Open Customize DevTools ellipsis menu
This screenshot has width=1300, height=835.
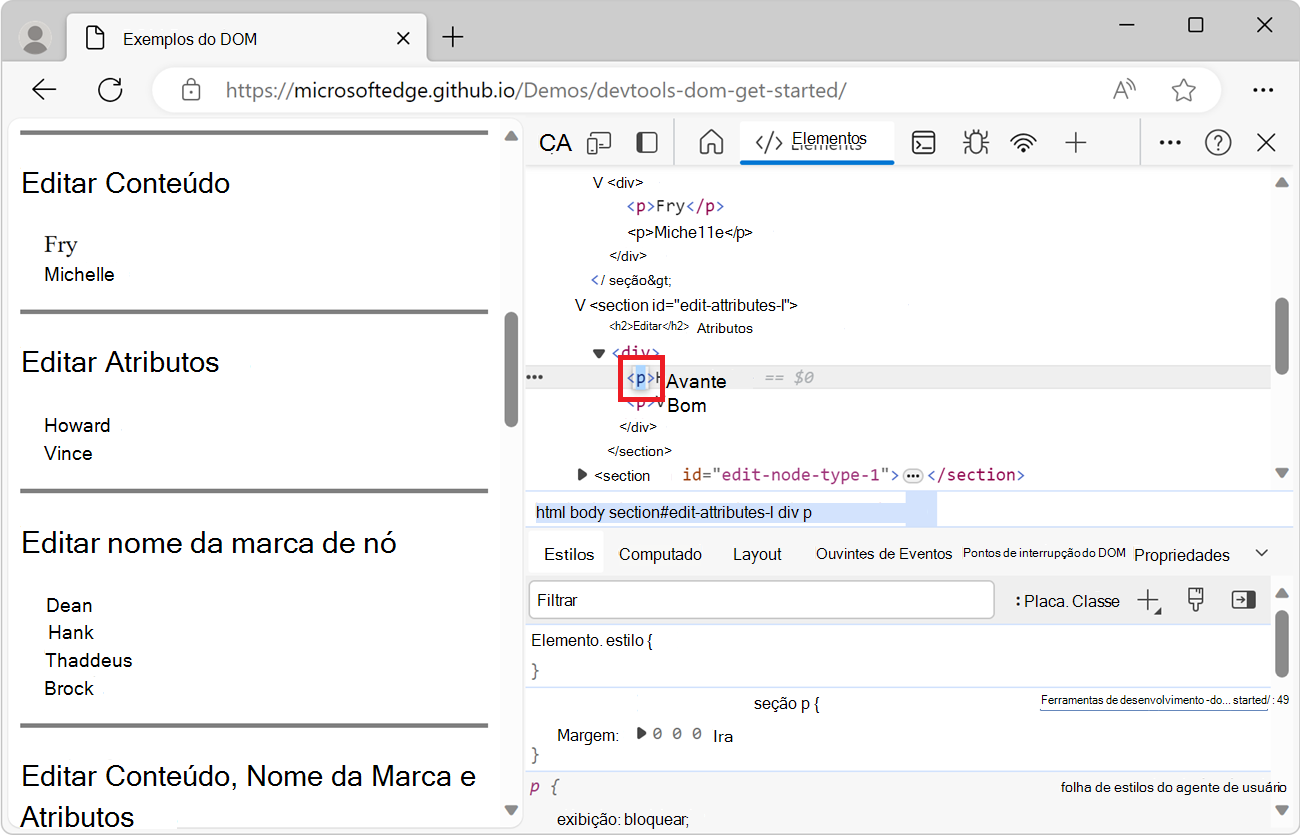1170,143
